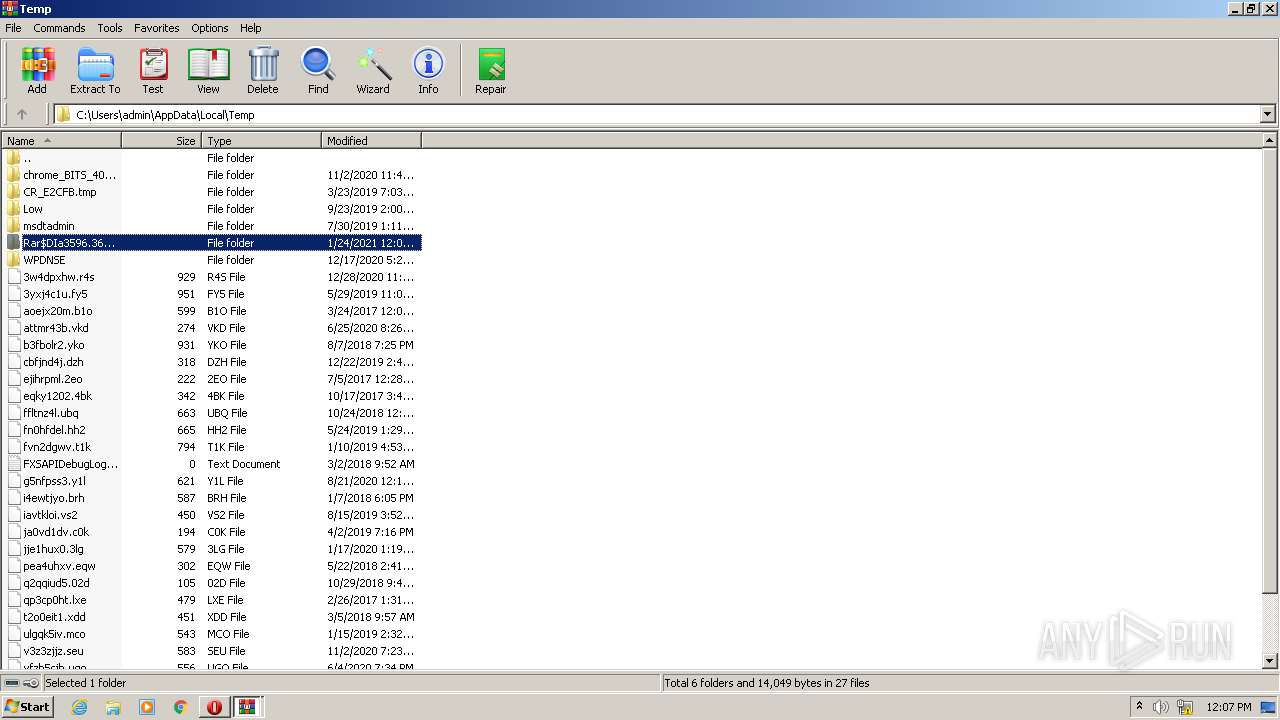Image resolution: width=1280 pixels, height=720 pixels.
Task: Expand the address path dropdown
Action: (1267, 114)
